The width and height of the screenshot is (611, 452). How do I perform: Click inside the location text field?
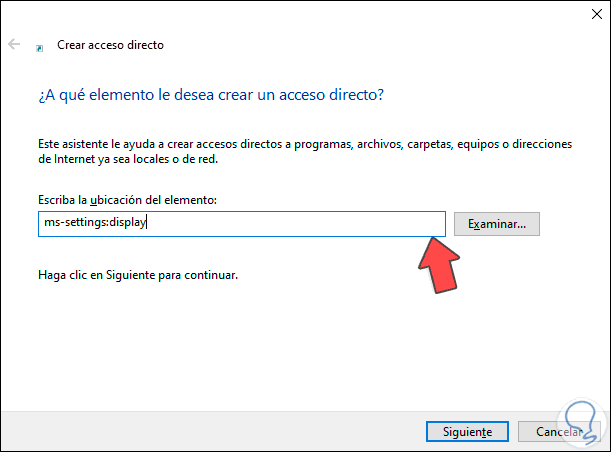coord(240,223)
